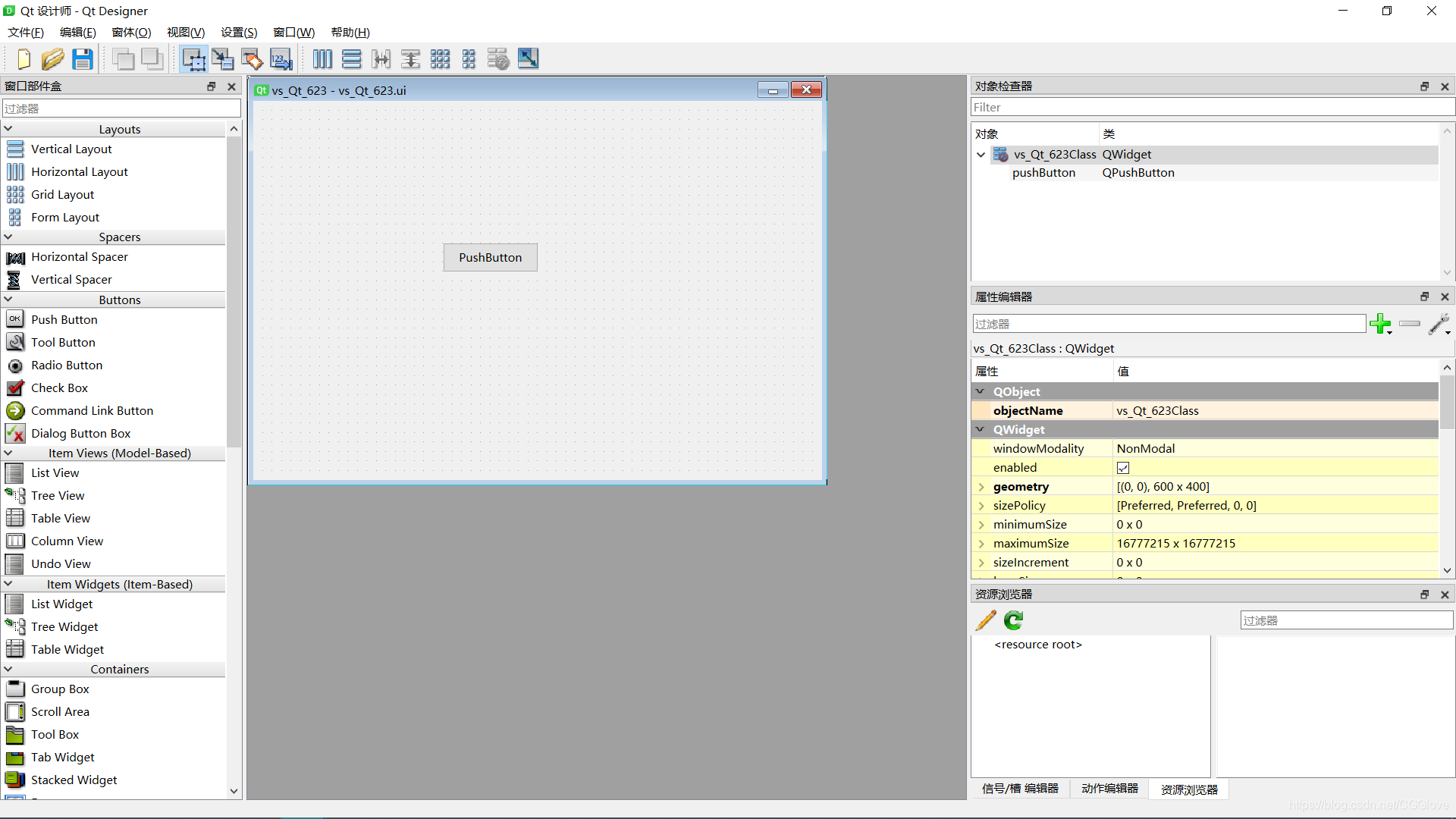Select the Edit Tab Order tool

click(281, 59)
